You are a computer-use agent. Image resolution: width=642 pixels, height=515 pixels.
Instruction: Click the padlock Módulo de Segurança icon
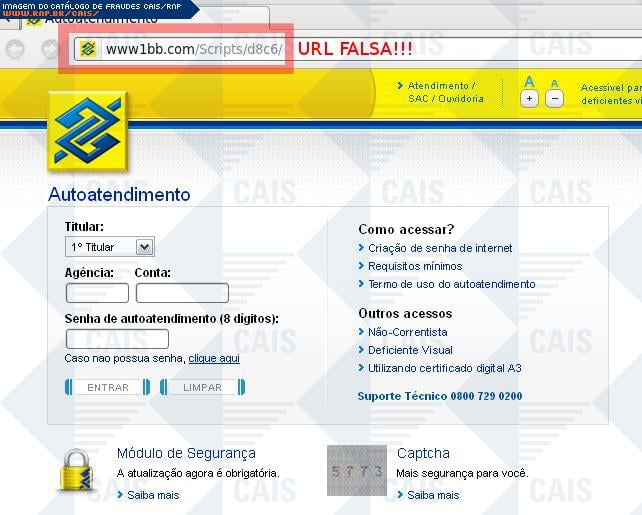(78, 470)
